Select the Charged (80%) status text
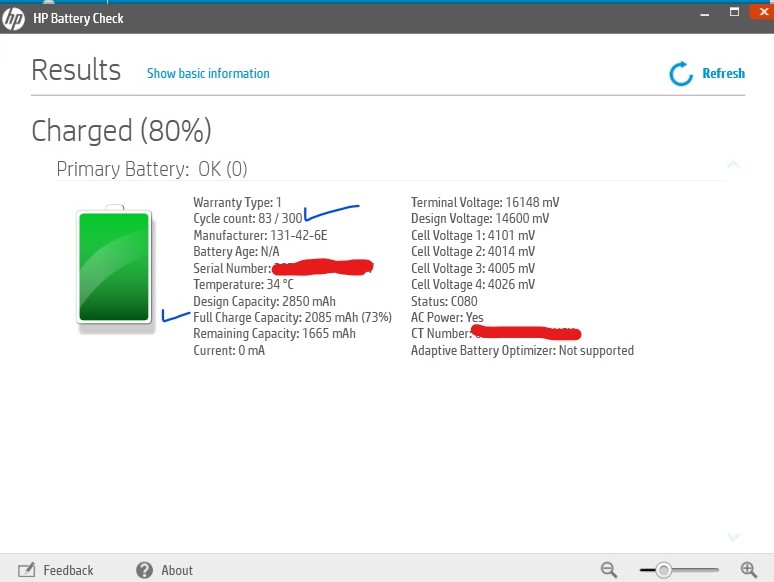 [121, 131]
